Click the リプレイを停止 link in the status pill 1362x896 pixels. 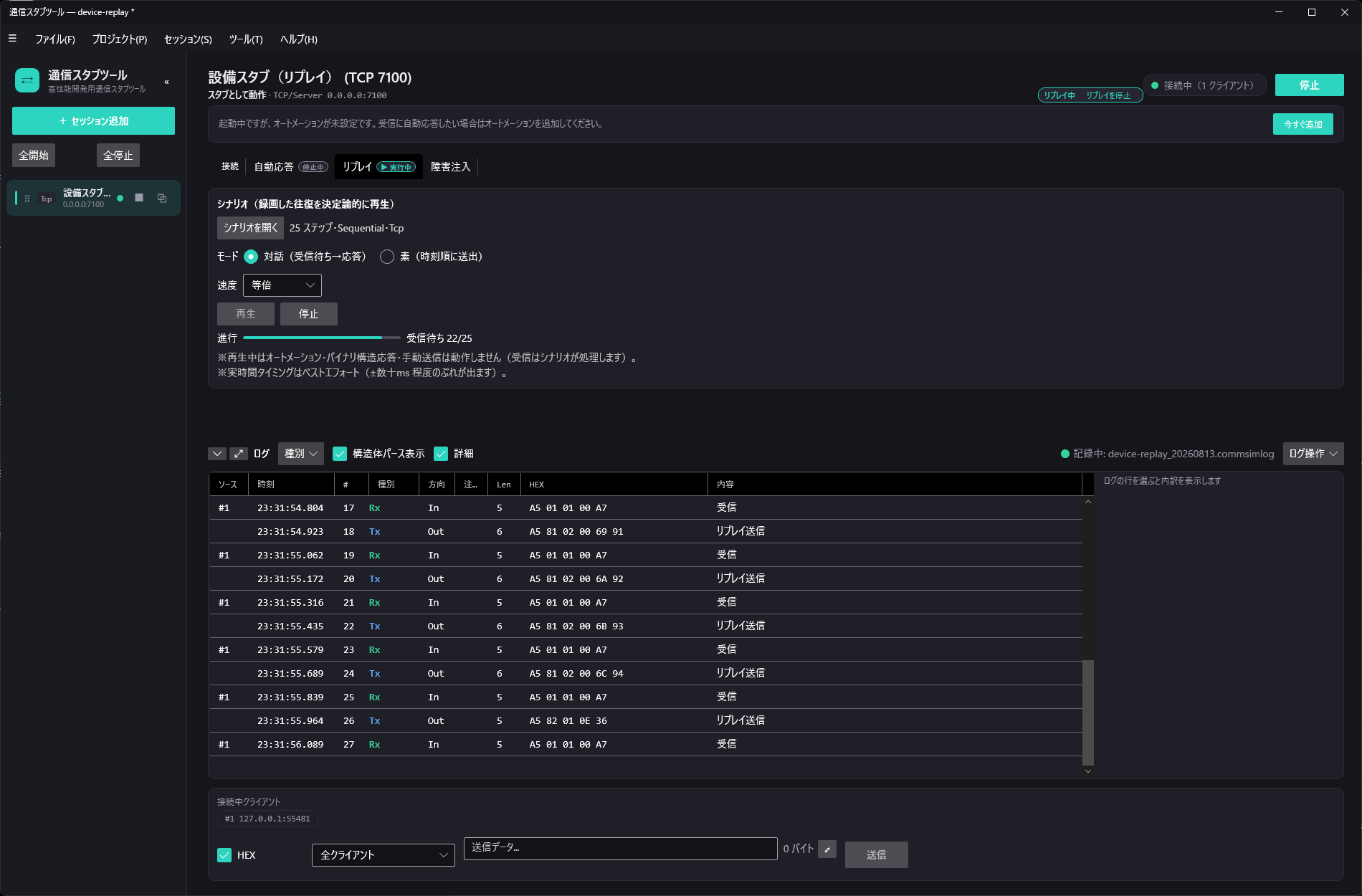(x=1108, y=95)
